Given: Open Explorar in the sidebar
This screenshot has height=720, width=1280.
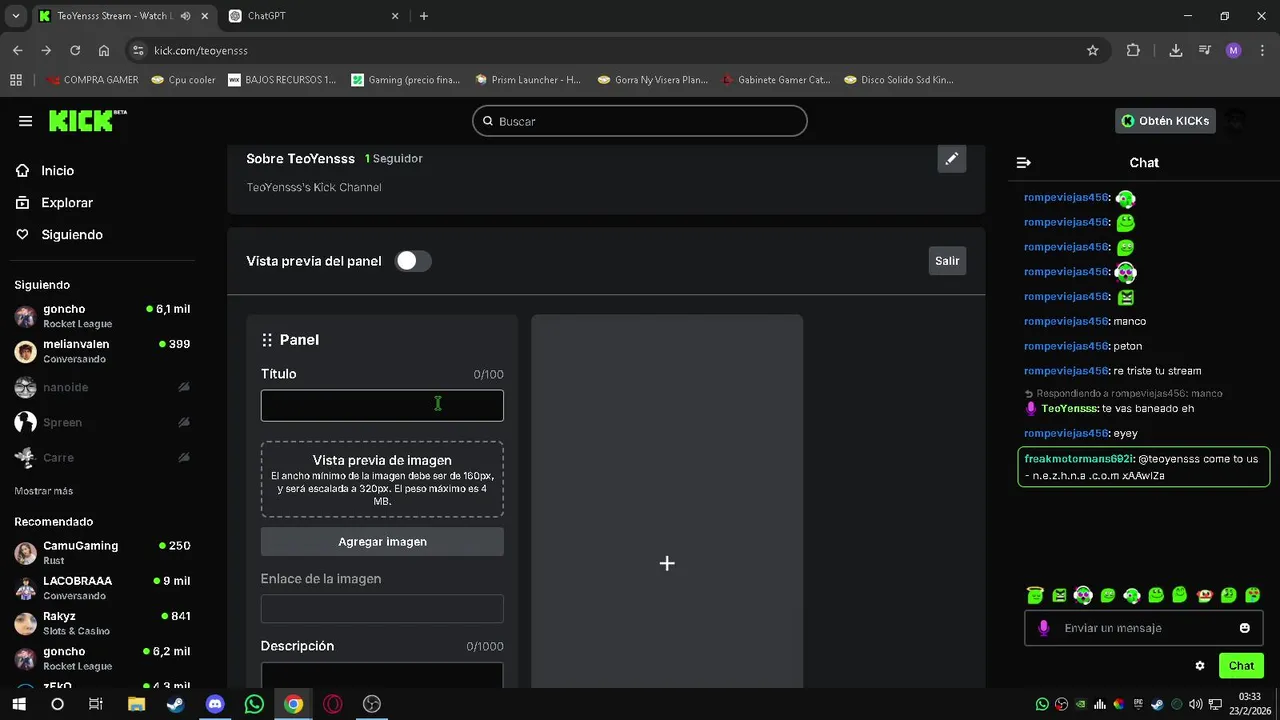Looking at the screenshot, I should point(55,203).
